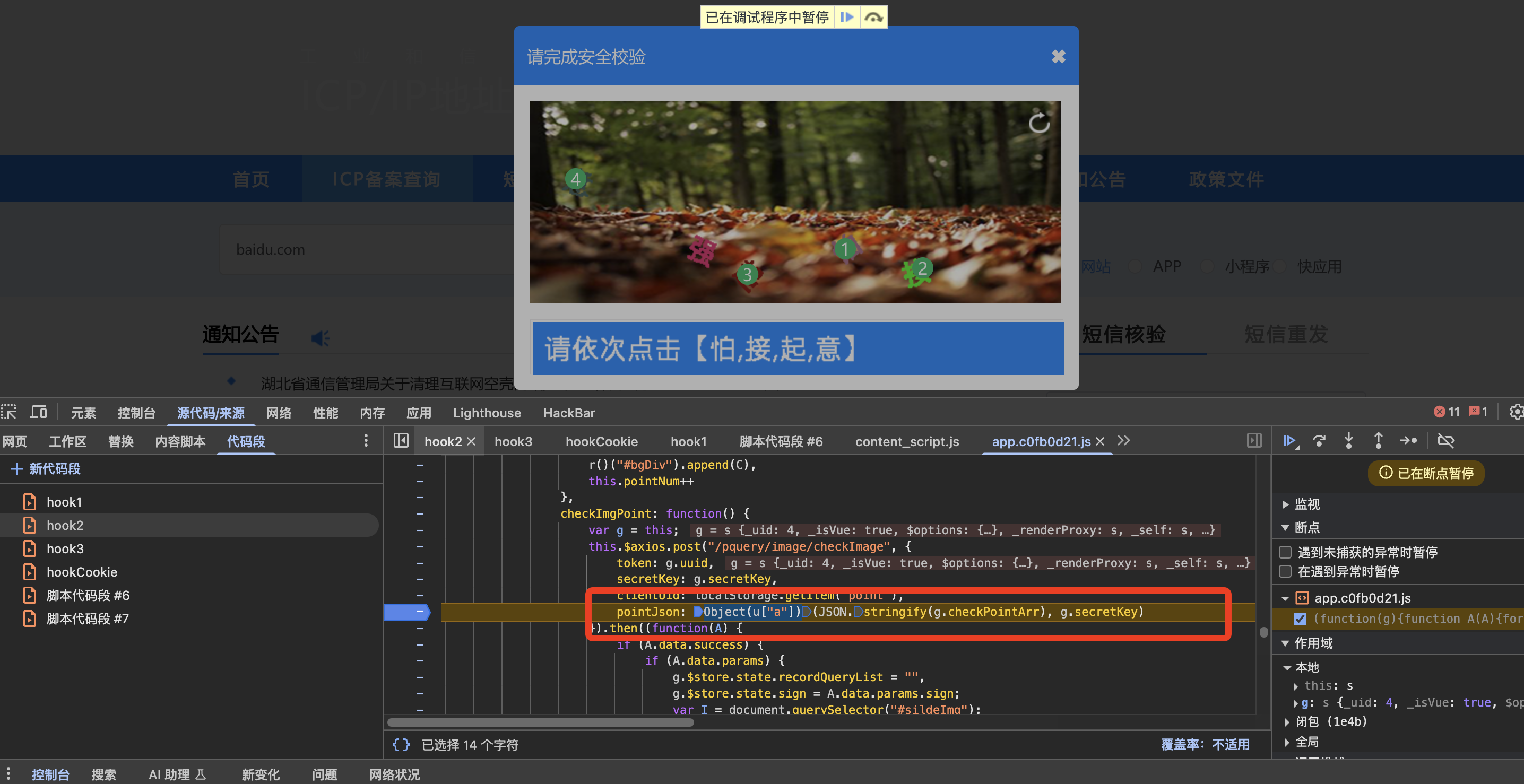Screen dimensions: 1524x784
Task: Enable pause on uncaught exceptions checkbox
Action: click(1285, 552)
